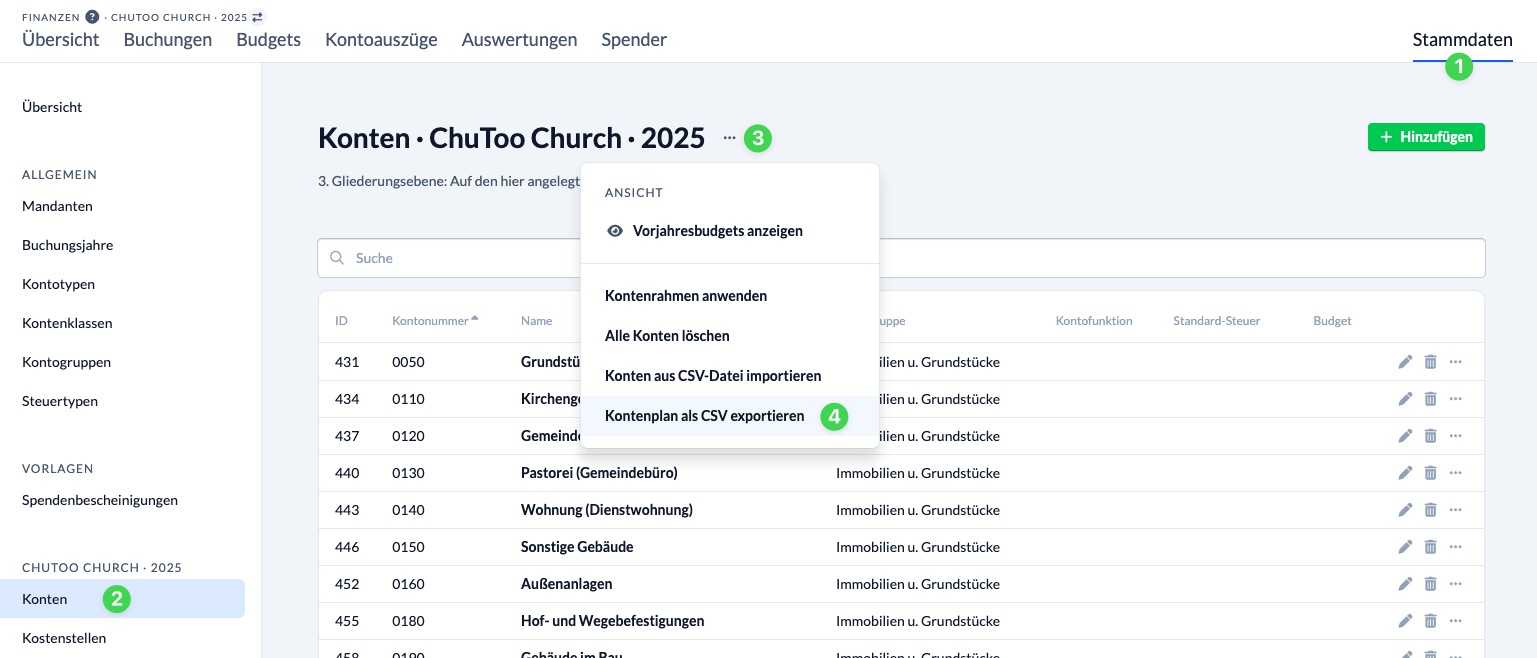Open Kontenklassen in the sidebar
Image resolution: width=1537 pixels, height=658 pixels.
[x=67, y=323]
